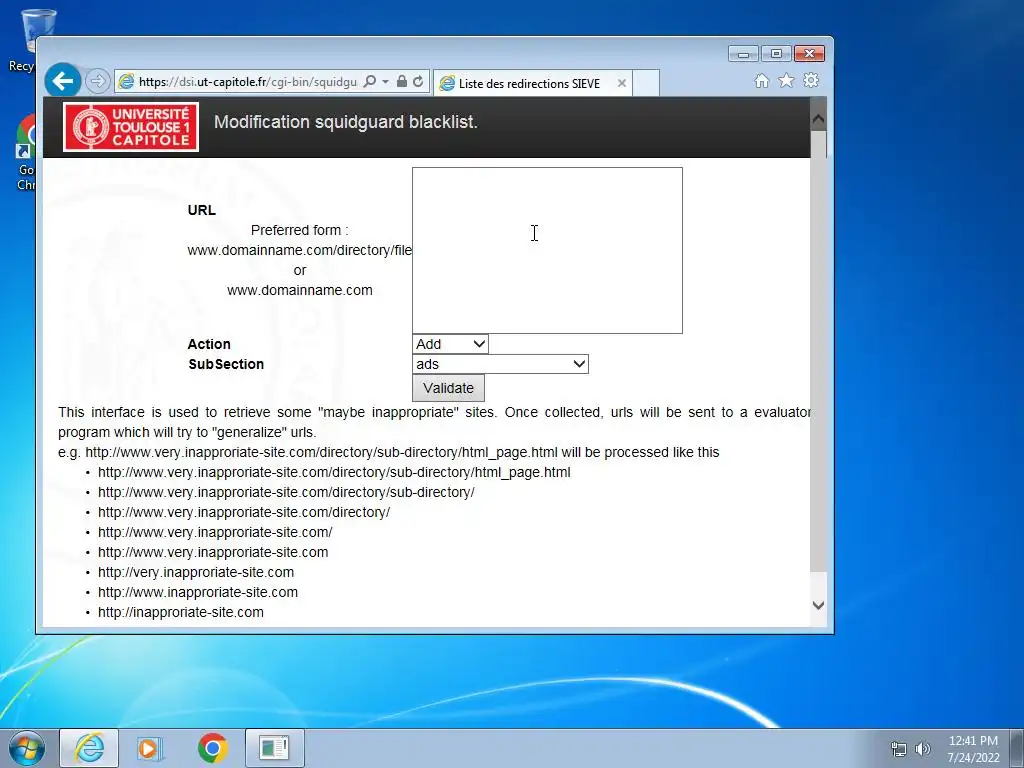Viewport: 1024px width, 768px height.
Task: Focus the URL text area
Action: (547, 250)
